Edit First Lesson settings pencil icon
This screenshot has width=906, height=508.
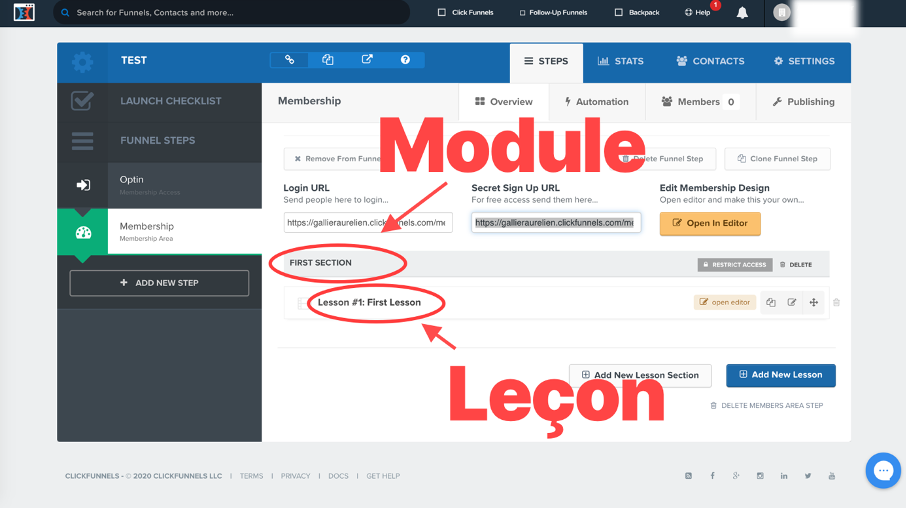coord(792,302)
